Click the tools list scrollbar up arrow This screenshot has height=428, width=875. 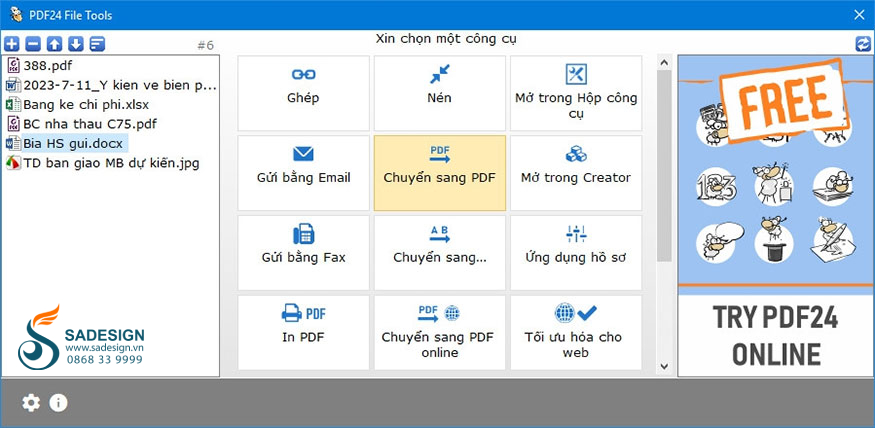[664, 61]
